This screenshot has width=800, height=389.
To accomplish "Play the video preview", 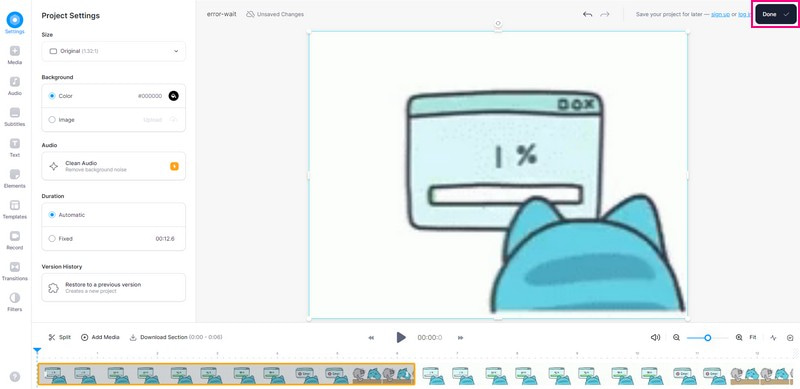I will [x=401, y=337].
